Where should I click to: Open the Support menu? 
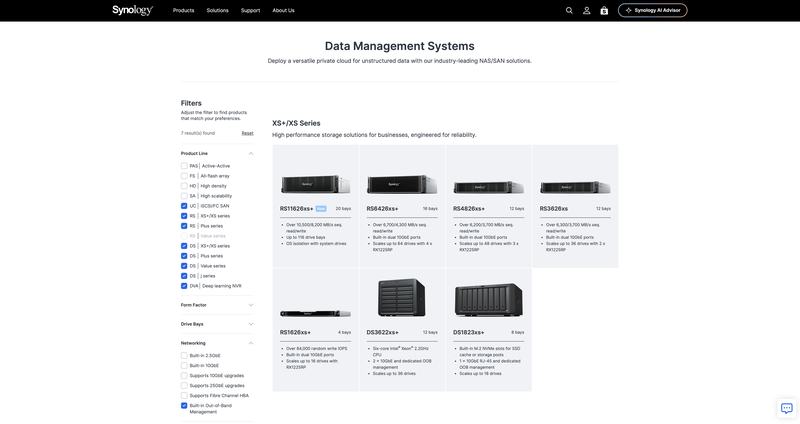[251, 10]
